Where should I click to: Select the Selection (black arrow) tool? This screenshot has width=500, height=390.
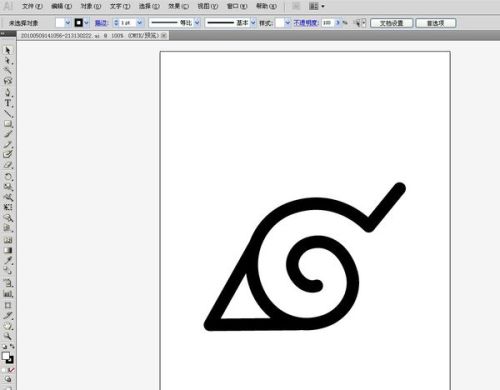(x=8, y=50)
